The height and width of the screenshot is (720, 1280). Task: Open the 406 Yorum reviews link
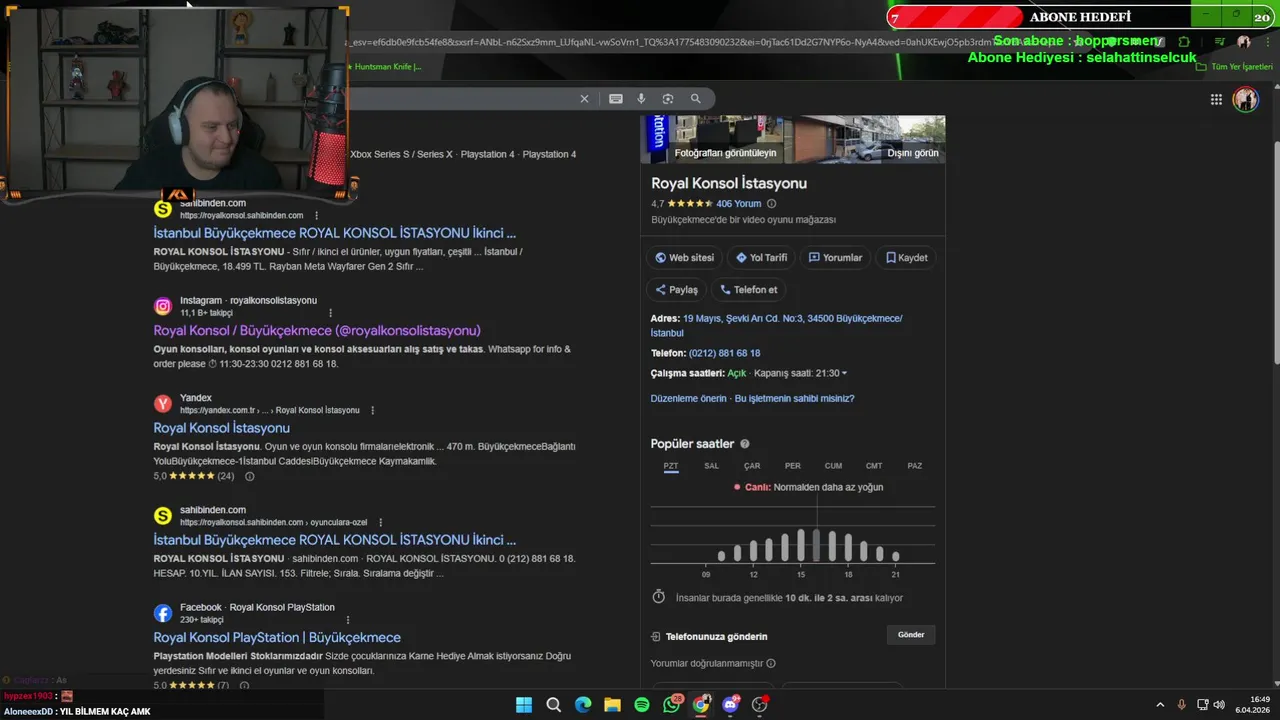738,204
